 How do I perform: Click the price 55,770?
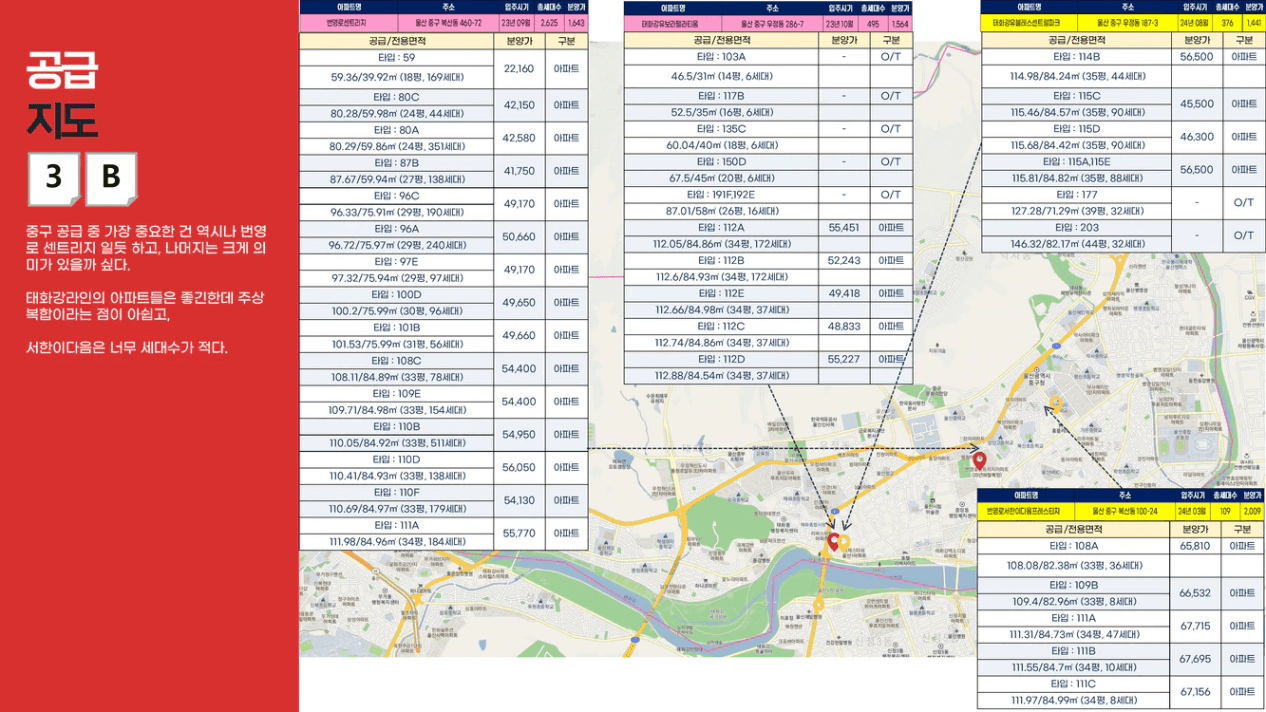(x=519, y=534)
